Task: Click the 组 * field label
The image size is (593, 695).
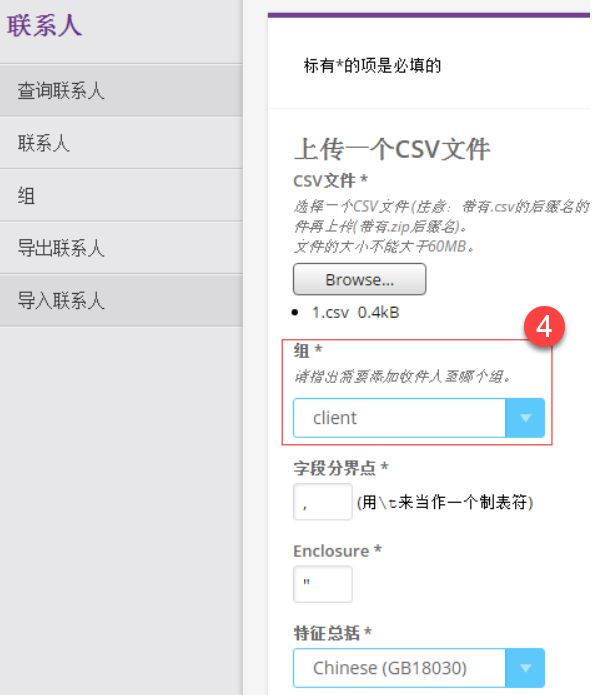Action: pos(308,351)
